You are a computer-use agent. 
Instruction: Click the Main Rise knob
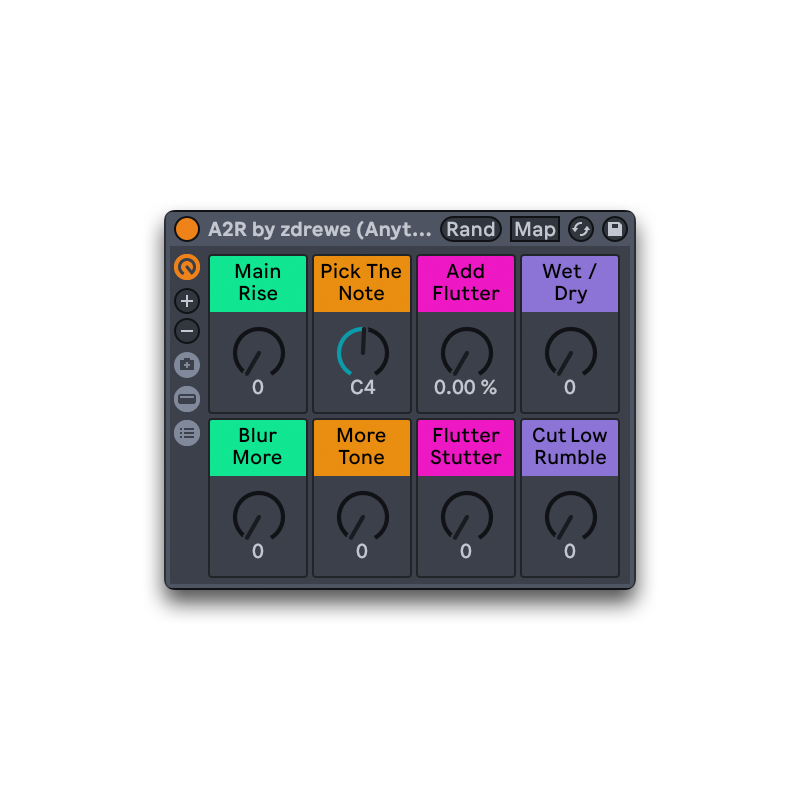coord(258,353)
